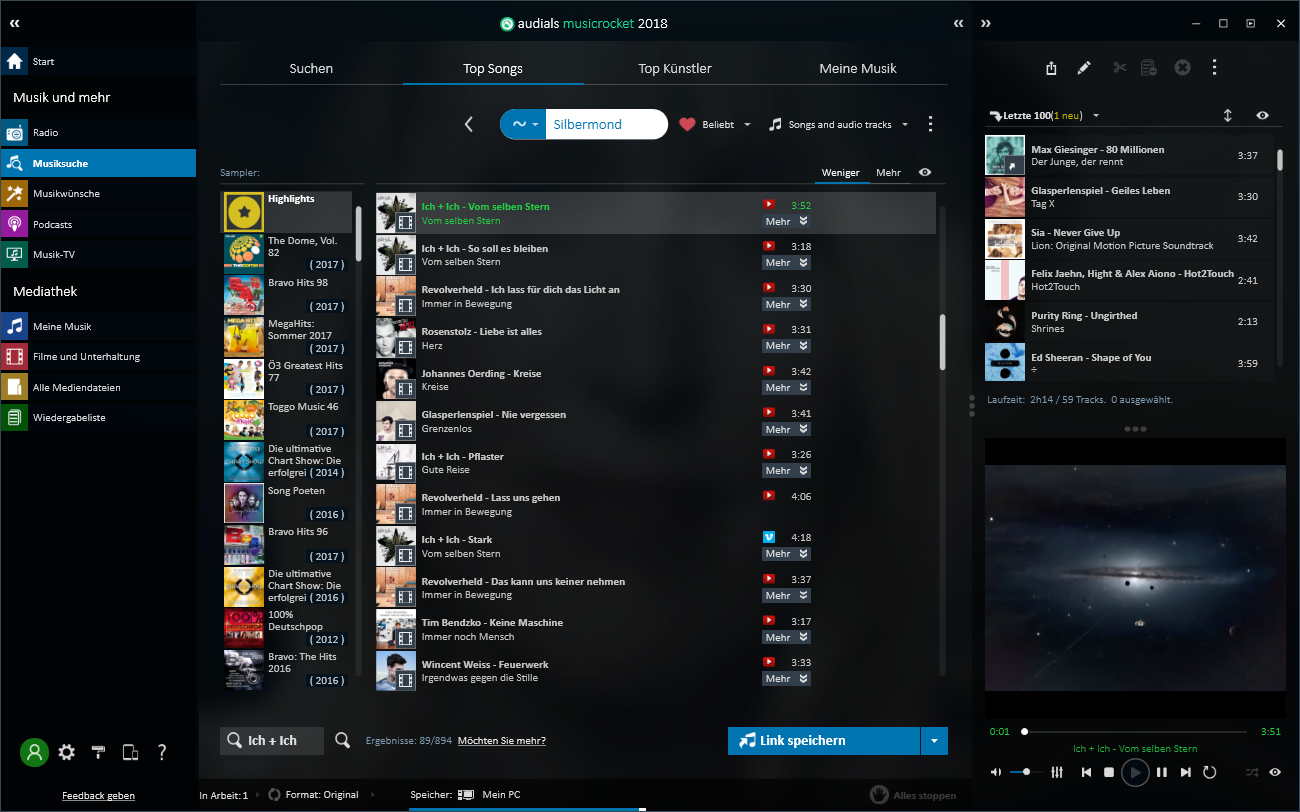
Task: Click the YouTube icon for Rosenstolz - Liebe ist alles
Action: pyautogui.click(x=768, y=328)
